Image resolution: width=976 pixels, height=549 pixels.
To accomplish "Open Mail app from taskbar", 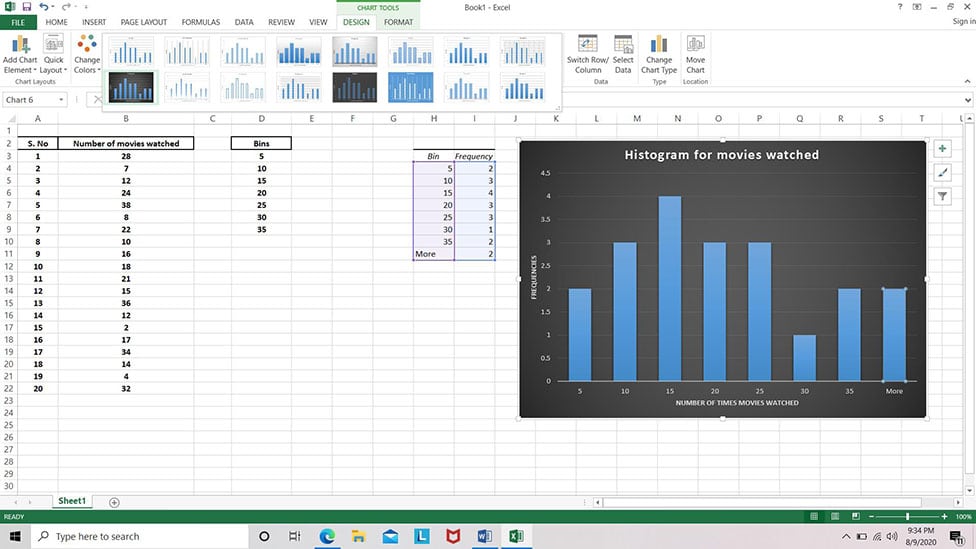I will 390,536.
